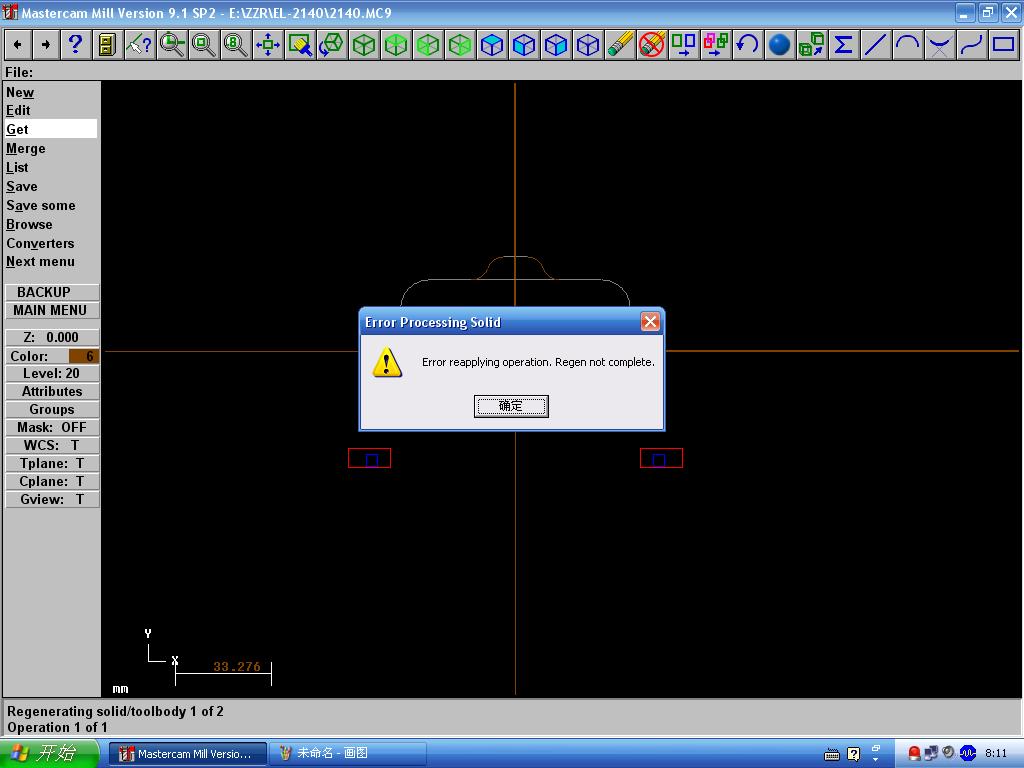
Task: Select the Converters menu item
Action: pos(40,243)
